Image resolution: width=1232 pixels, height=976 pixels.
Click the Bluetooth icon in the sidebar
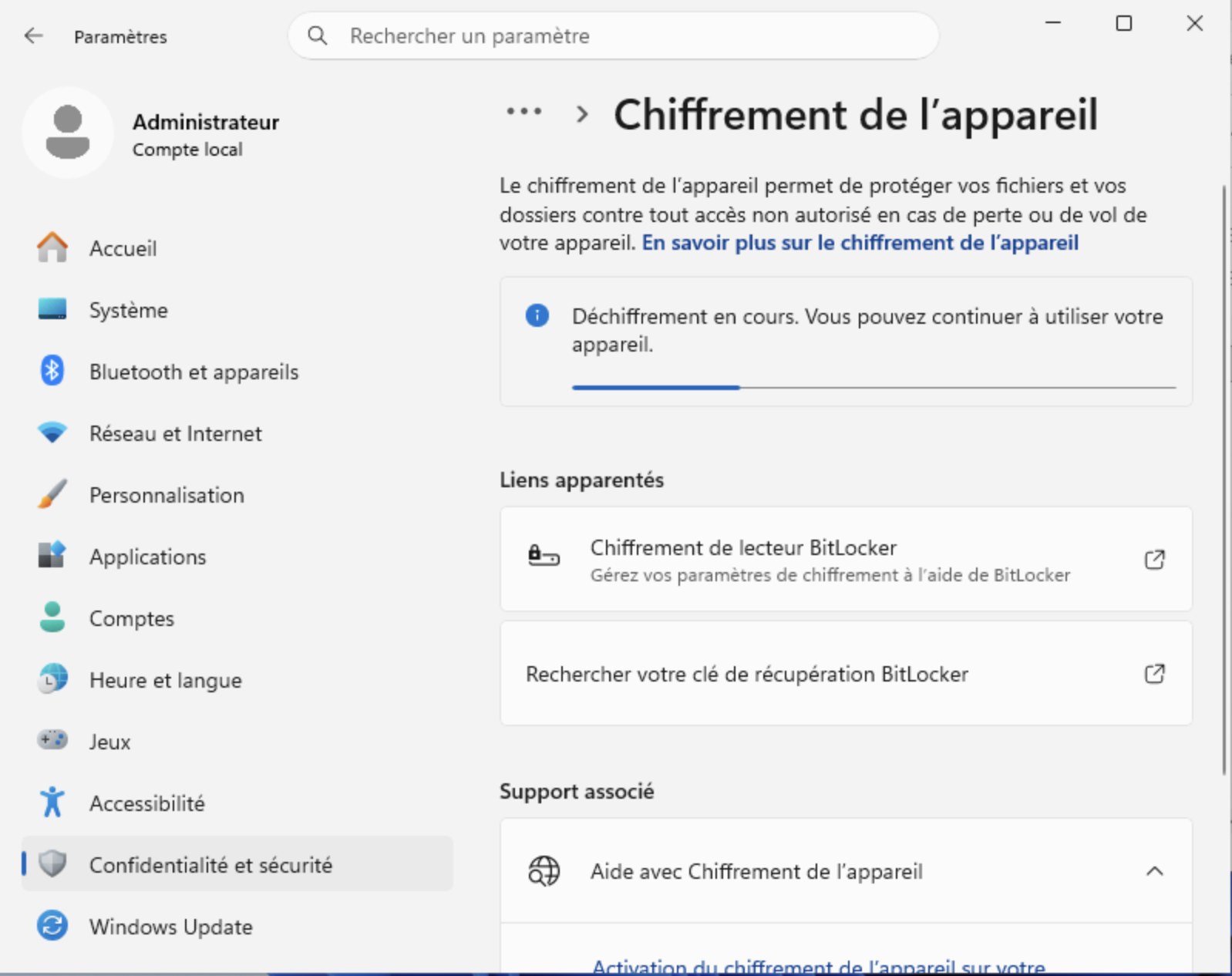pyautogui.click(x=52, y=371)
